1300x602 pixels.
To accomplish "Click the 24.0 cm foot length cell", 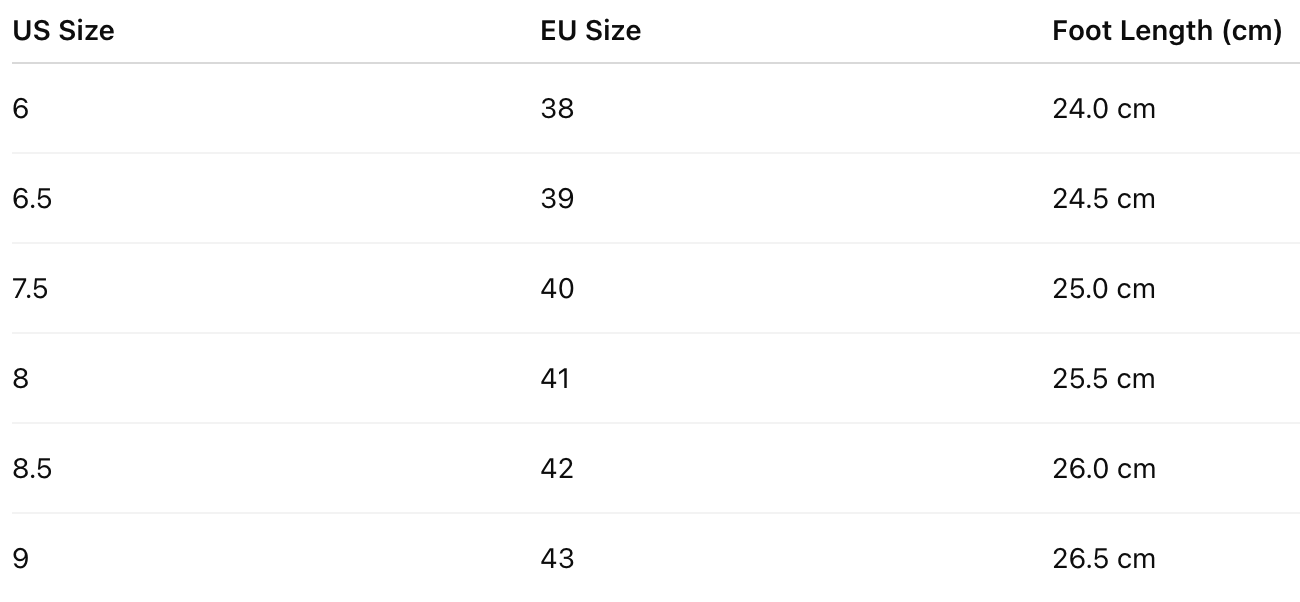I will (1103, 108).
